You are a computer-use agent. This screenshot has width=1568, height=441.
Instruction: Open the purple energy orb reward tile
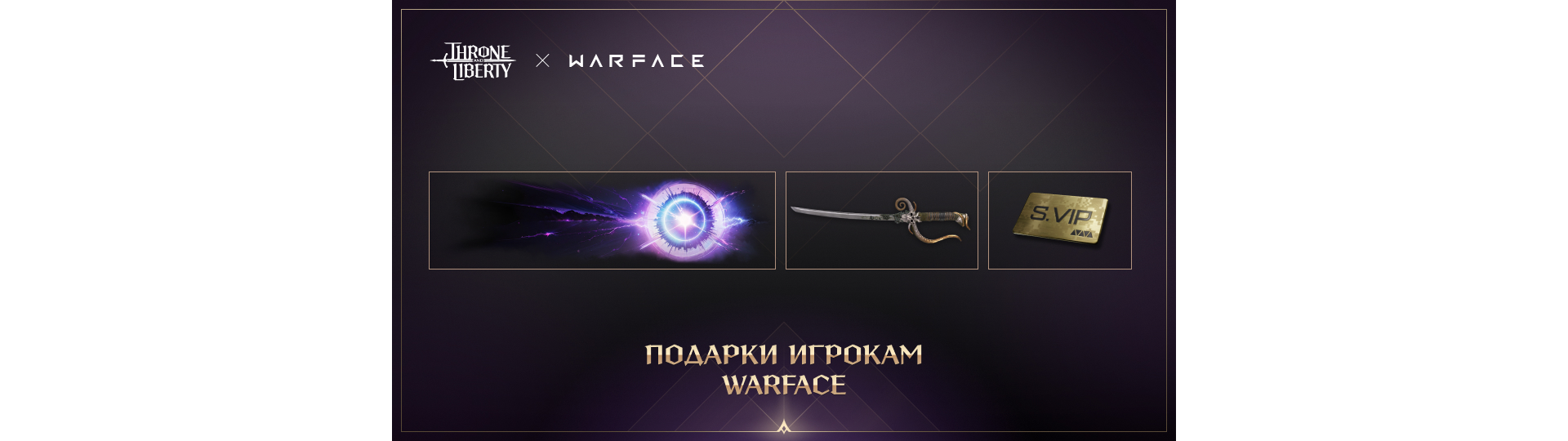tap(602, 220)
